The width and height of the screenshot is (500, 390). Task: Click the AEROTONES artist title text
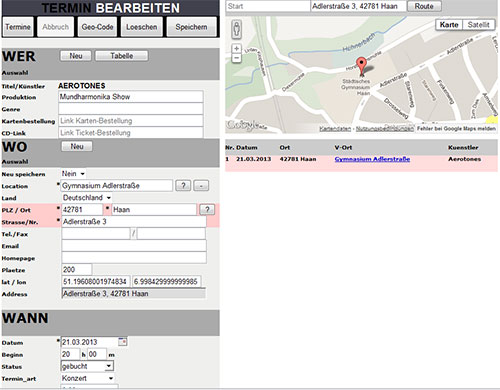tap(82, 86)
